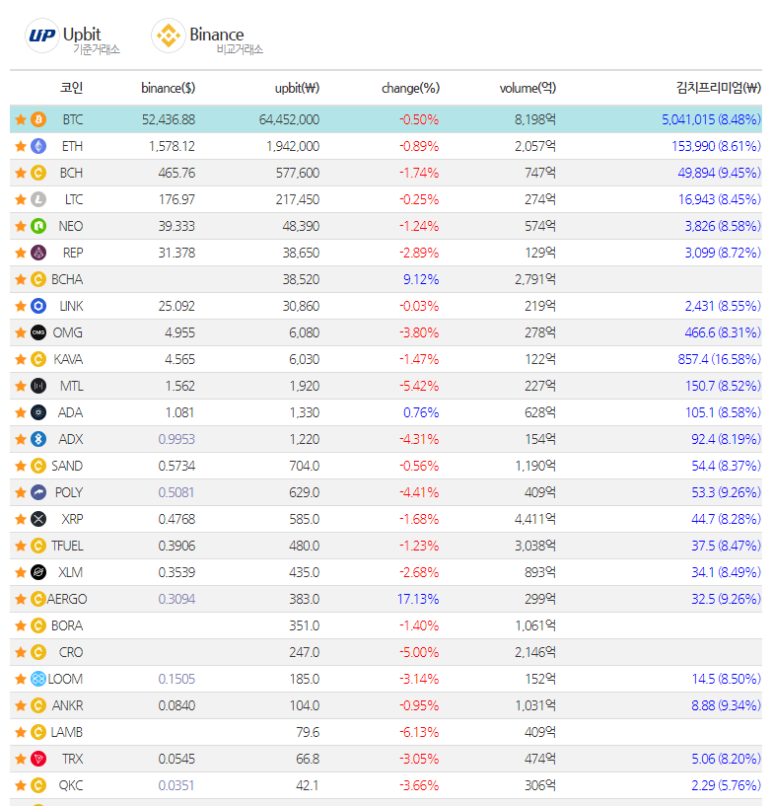Click TFUEL volume 3,038억
The image size is (773, 806).
(x=536, y=546)
